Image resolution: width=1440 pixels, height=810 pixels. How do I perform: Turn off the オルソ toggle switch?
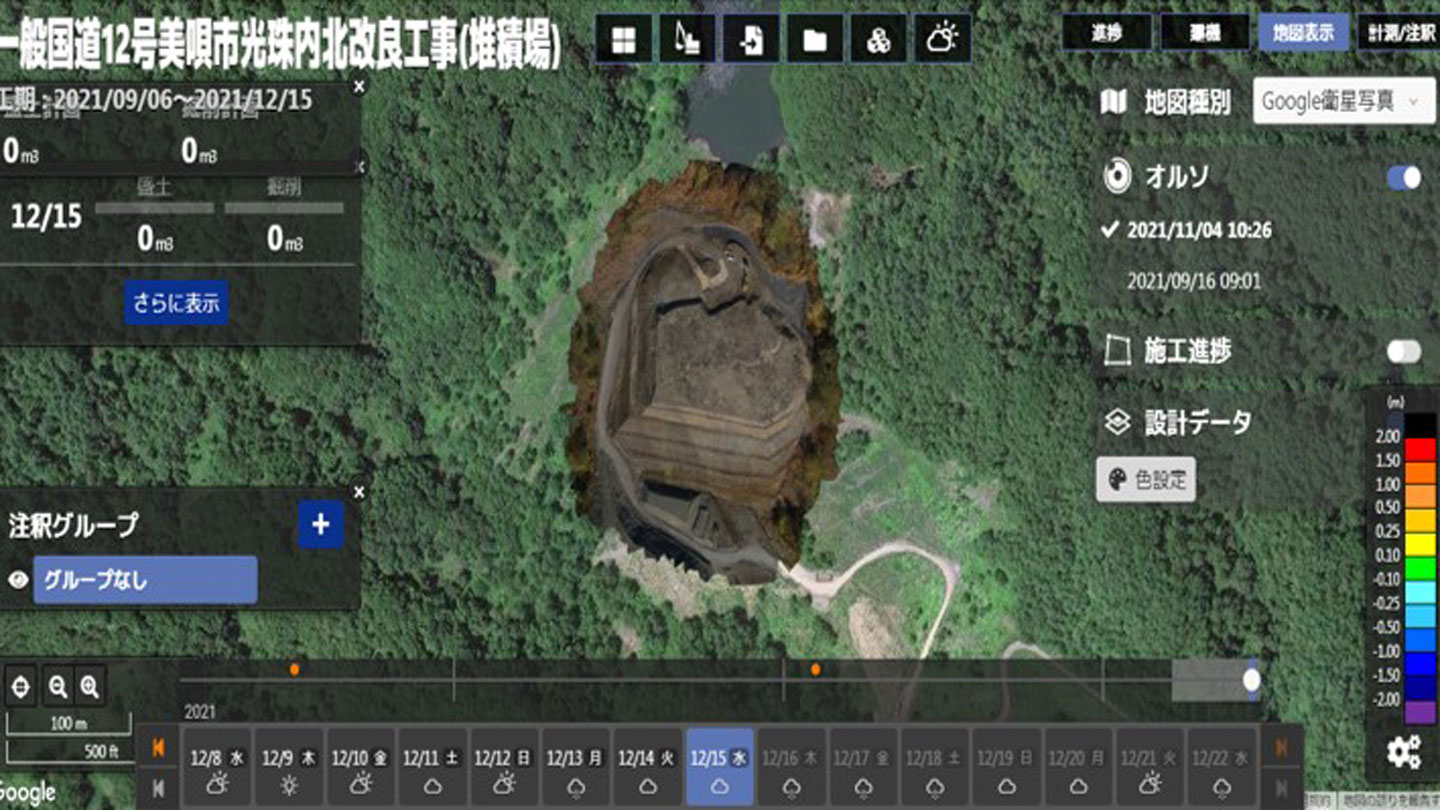coord(1403,178)
